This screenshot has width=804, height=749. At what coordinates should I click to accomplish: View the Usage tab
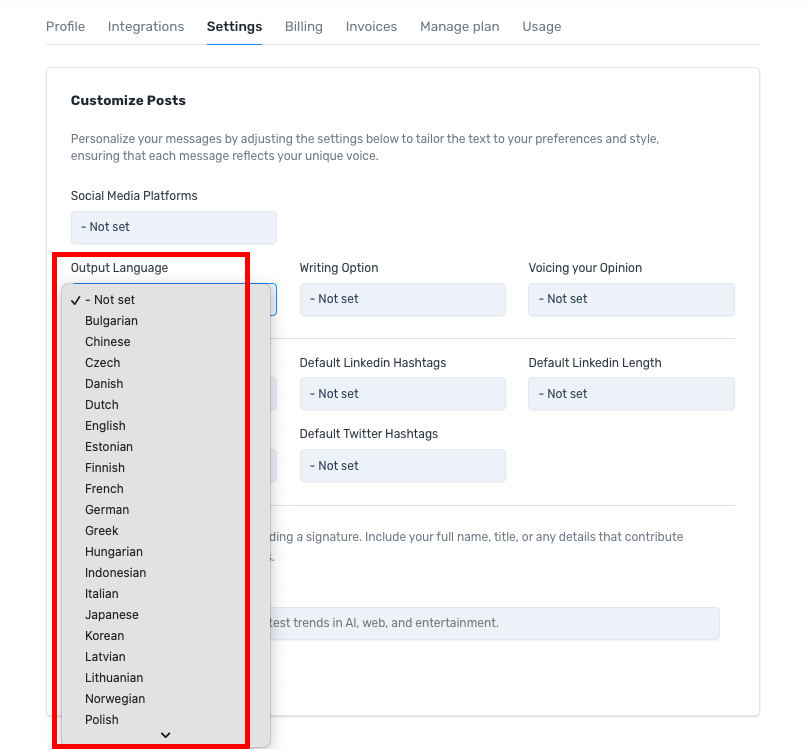tap(541, 27)
